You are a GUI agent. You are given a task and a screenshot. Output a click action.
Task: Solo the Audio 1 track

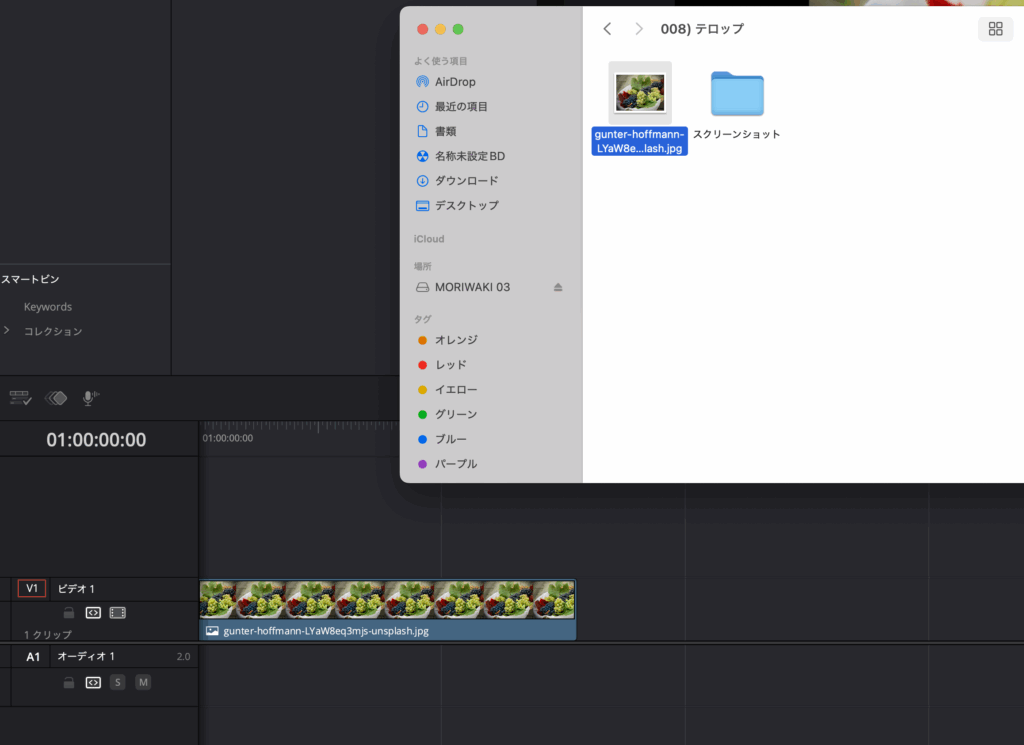point(117,682)
